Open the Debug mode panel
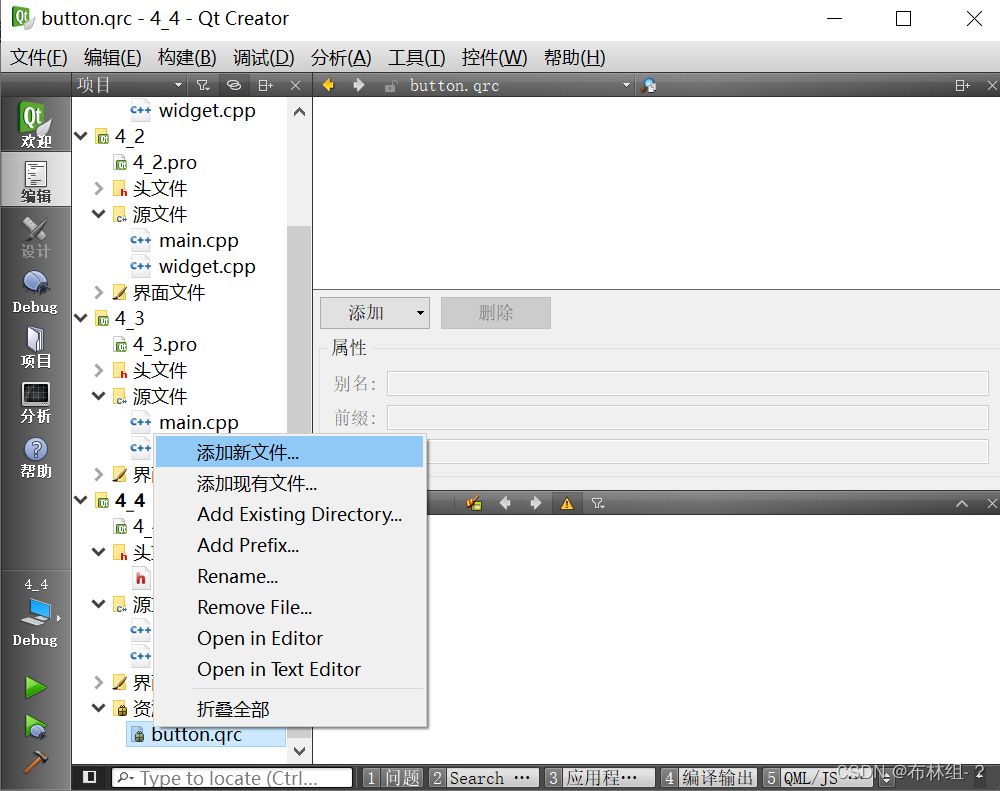This screenshot has width=1000, height=791. 35,290
